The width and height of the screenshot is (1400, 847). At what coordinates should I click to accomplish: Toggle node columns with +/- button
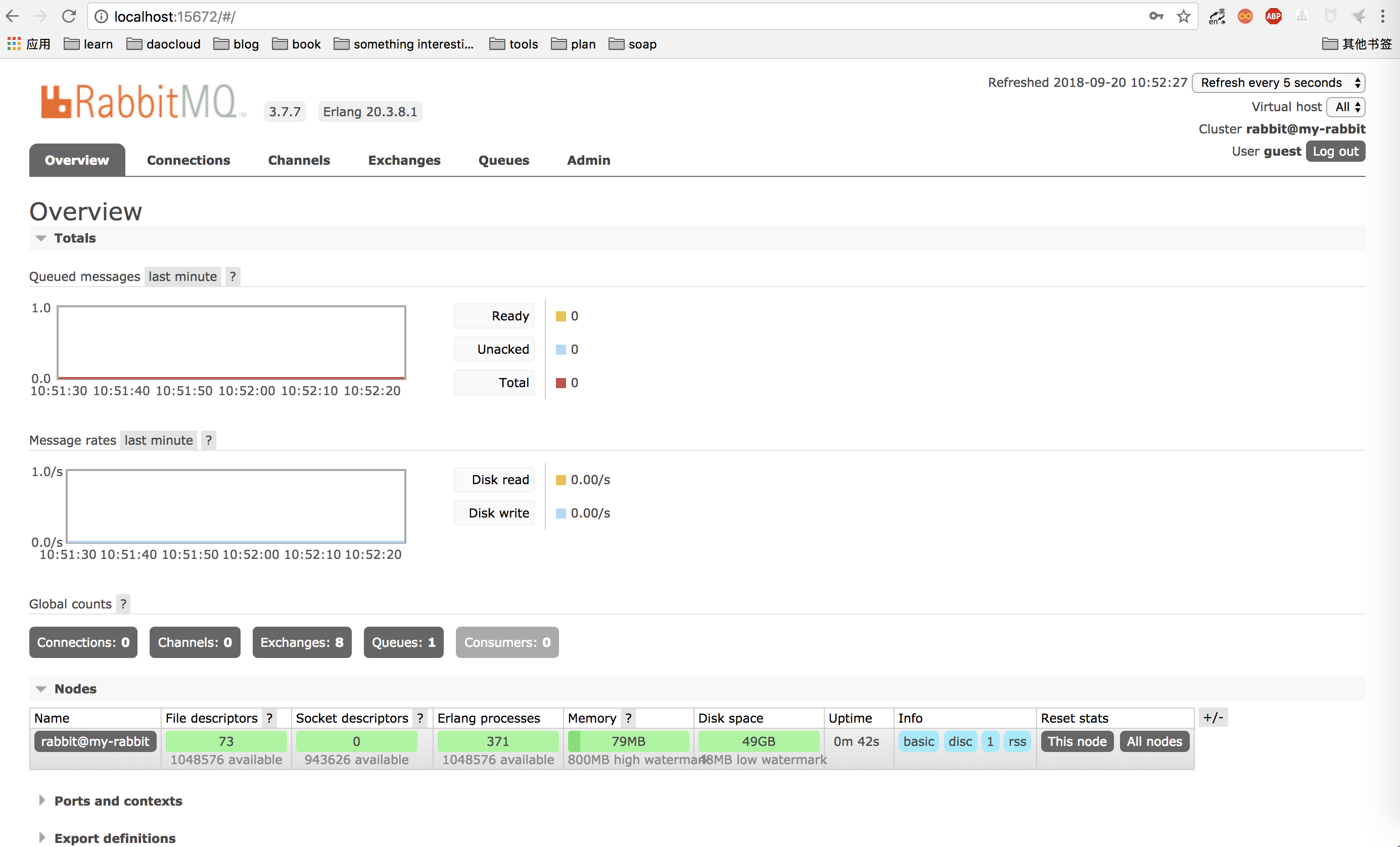tap(1213, 718)
